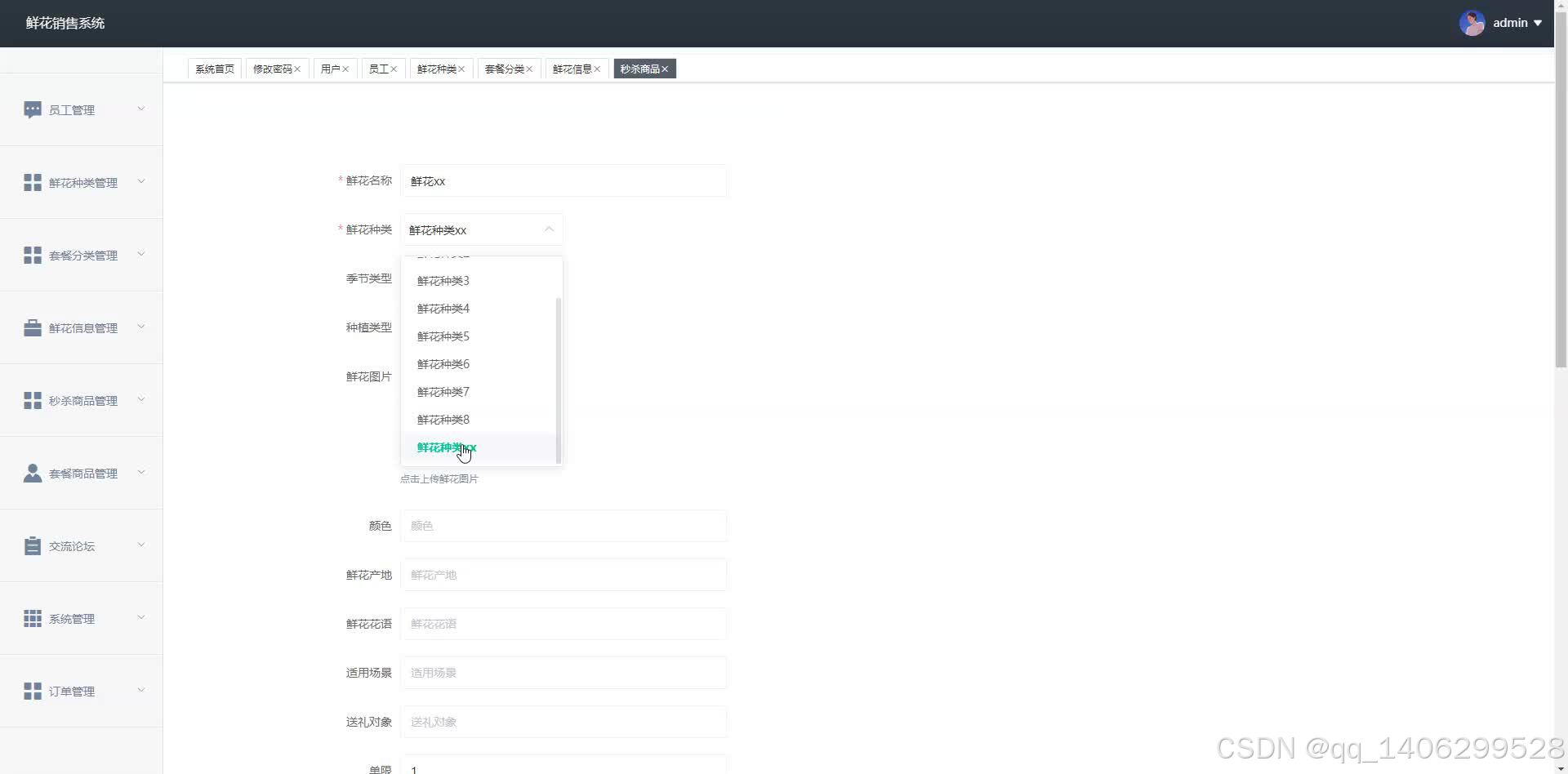
Task: Close the 用户 tab
Action: pos(345,69)
